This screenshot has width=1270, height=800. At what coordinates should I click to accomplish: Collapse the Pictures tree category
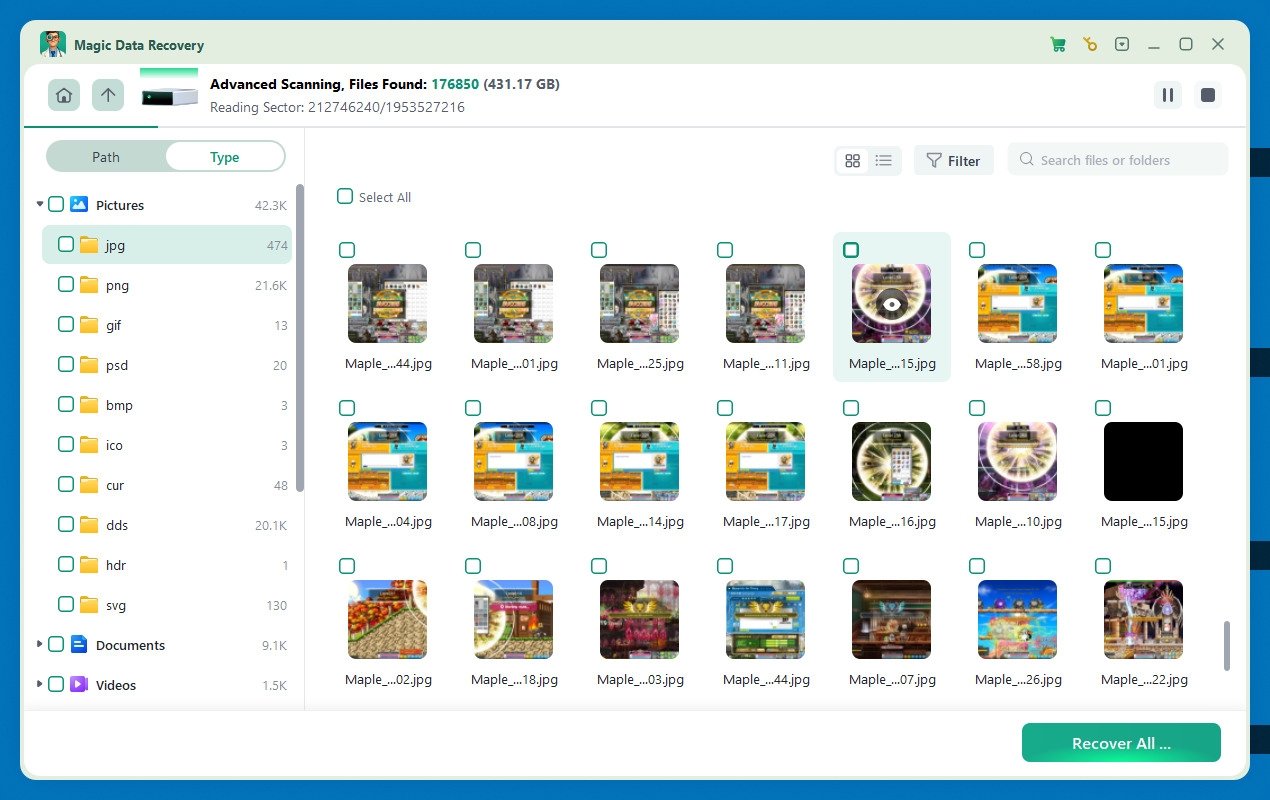click(x=40, y=204)
